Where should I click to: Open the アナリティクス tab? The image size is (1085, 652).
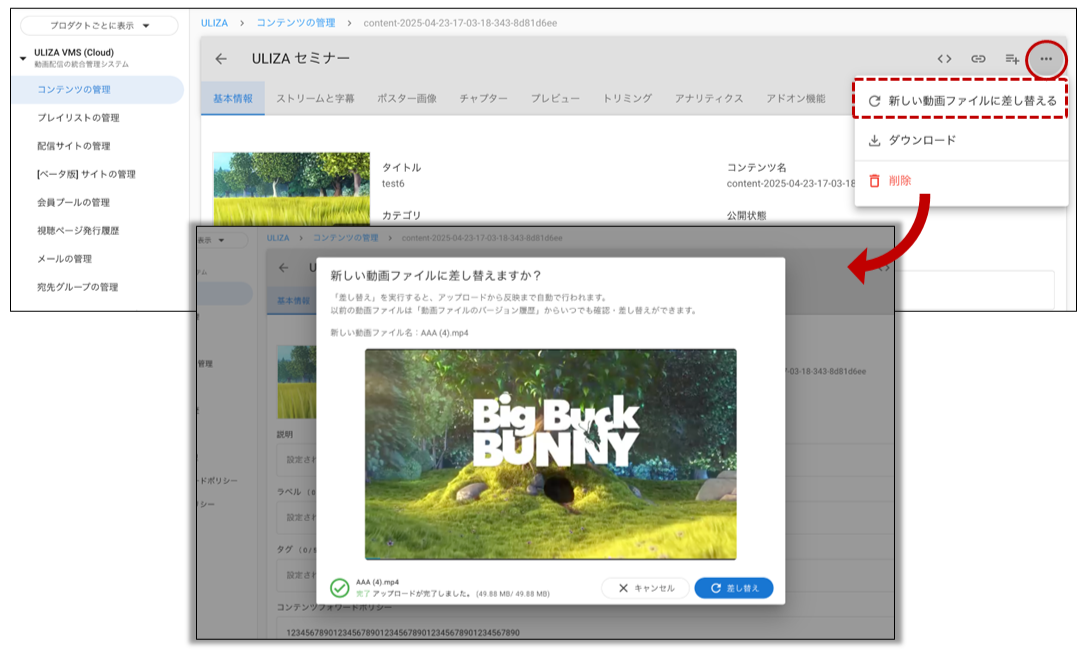click(709, 98)
